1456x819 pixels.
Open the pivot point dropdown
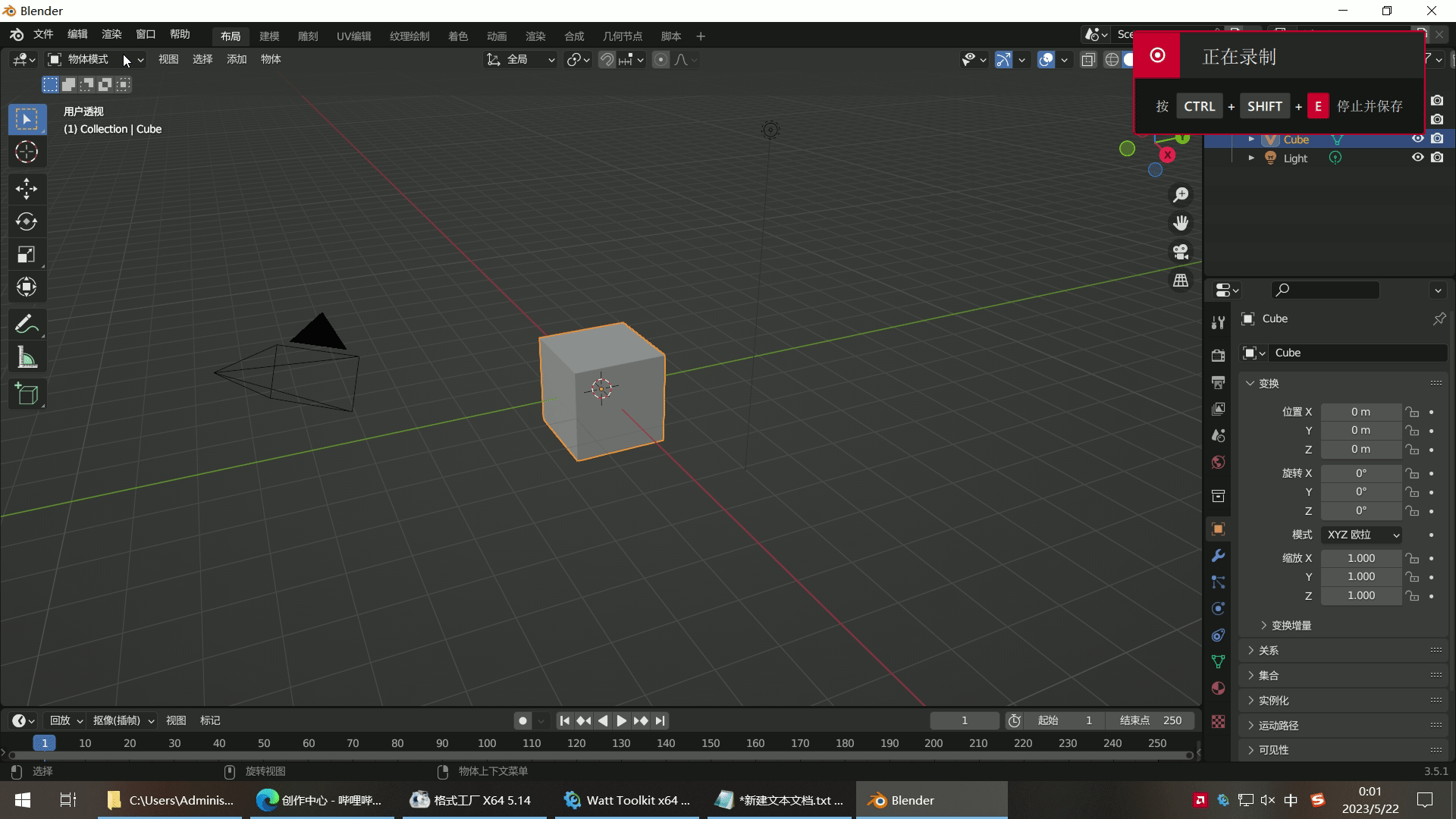579,59
